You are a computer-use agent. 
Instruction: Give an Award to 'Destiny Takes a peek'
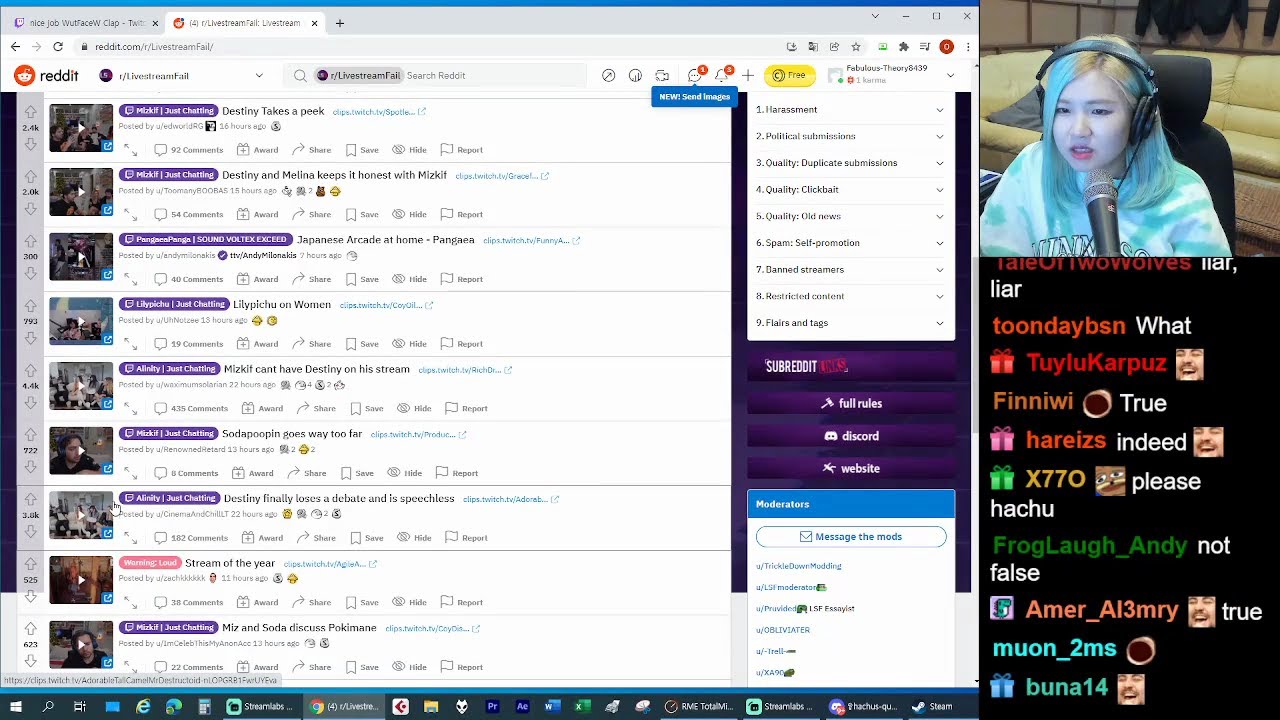pos(258,150)
